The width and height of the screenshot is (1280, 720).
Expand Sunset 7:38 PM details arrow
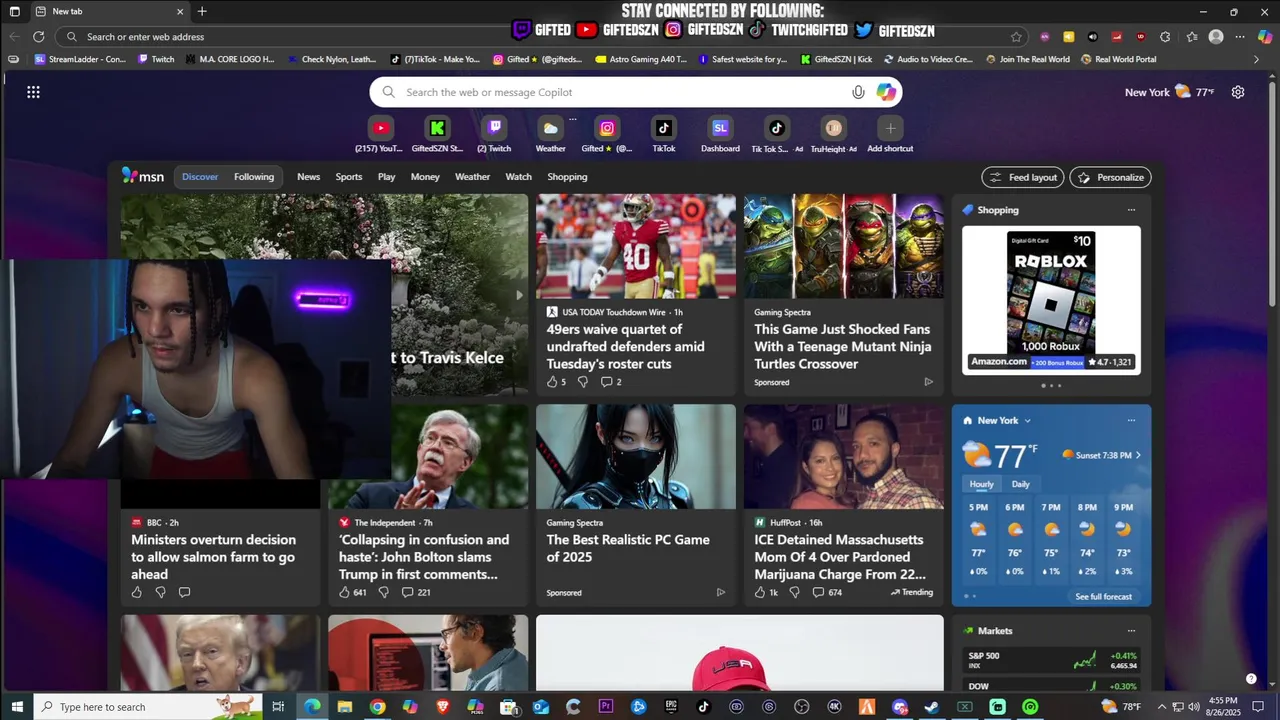coord(1138,455)
